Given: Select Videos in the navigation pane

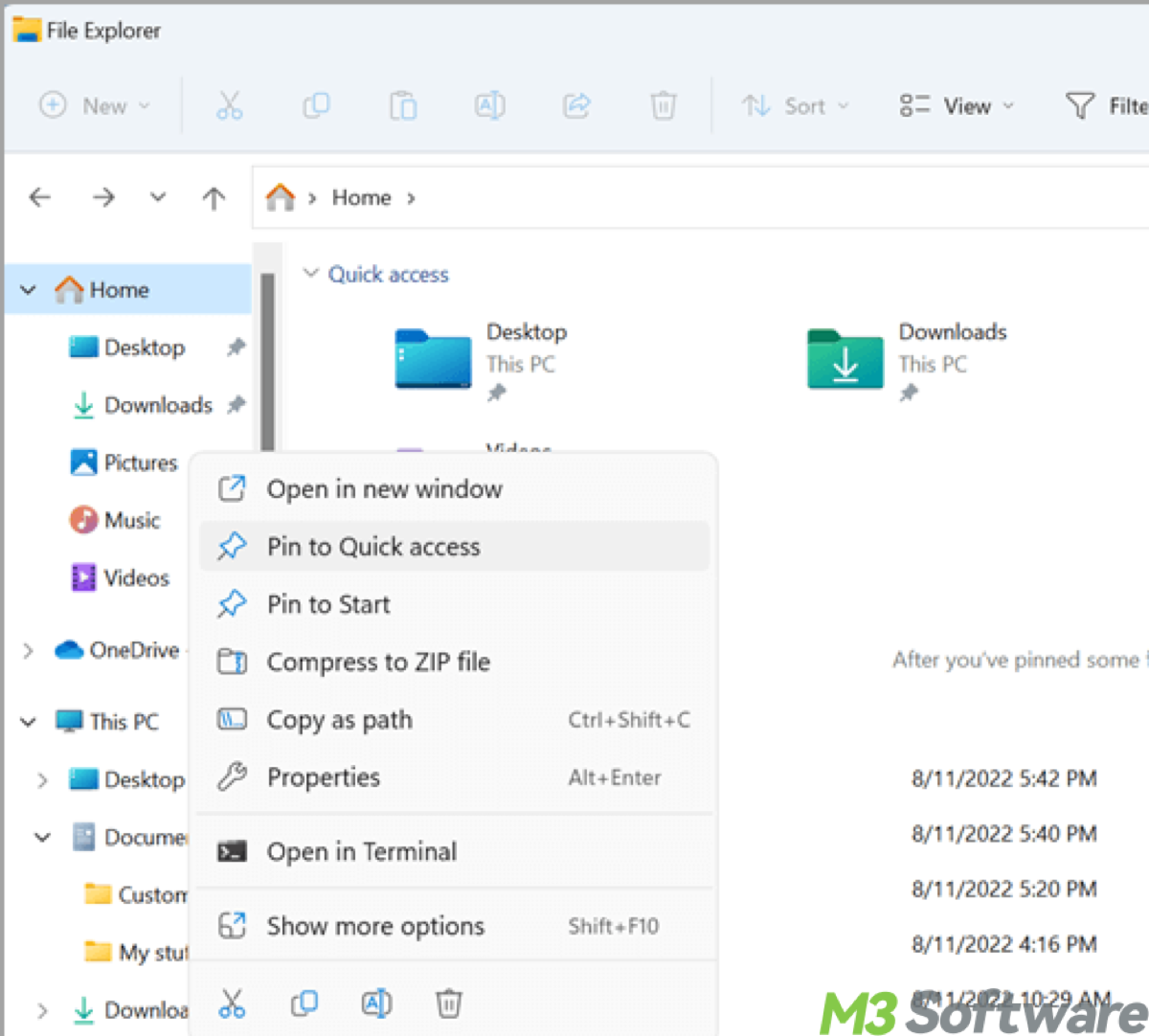Looking at the screenshot, I should 121,577.
